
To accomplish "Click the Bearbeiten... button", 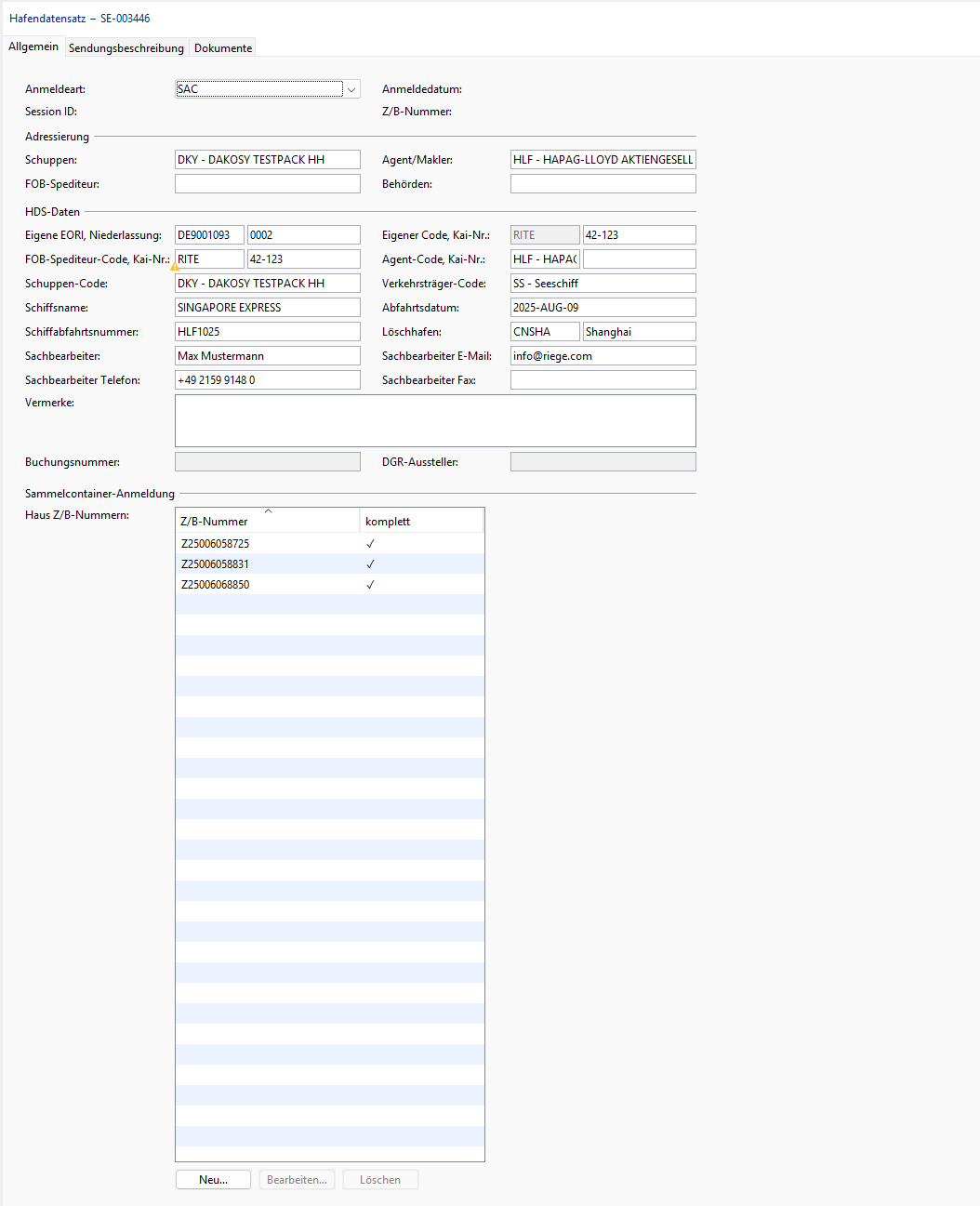I will point(297,1180).
